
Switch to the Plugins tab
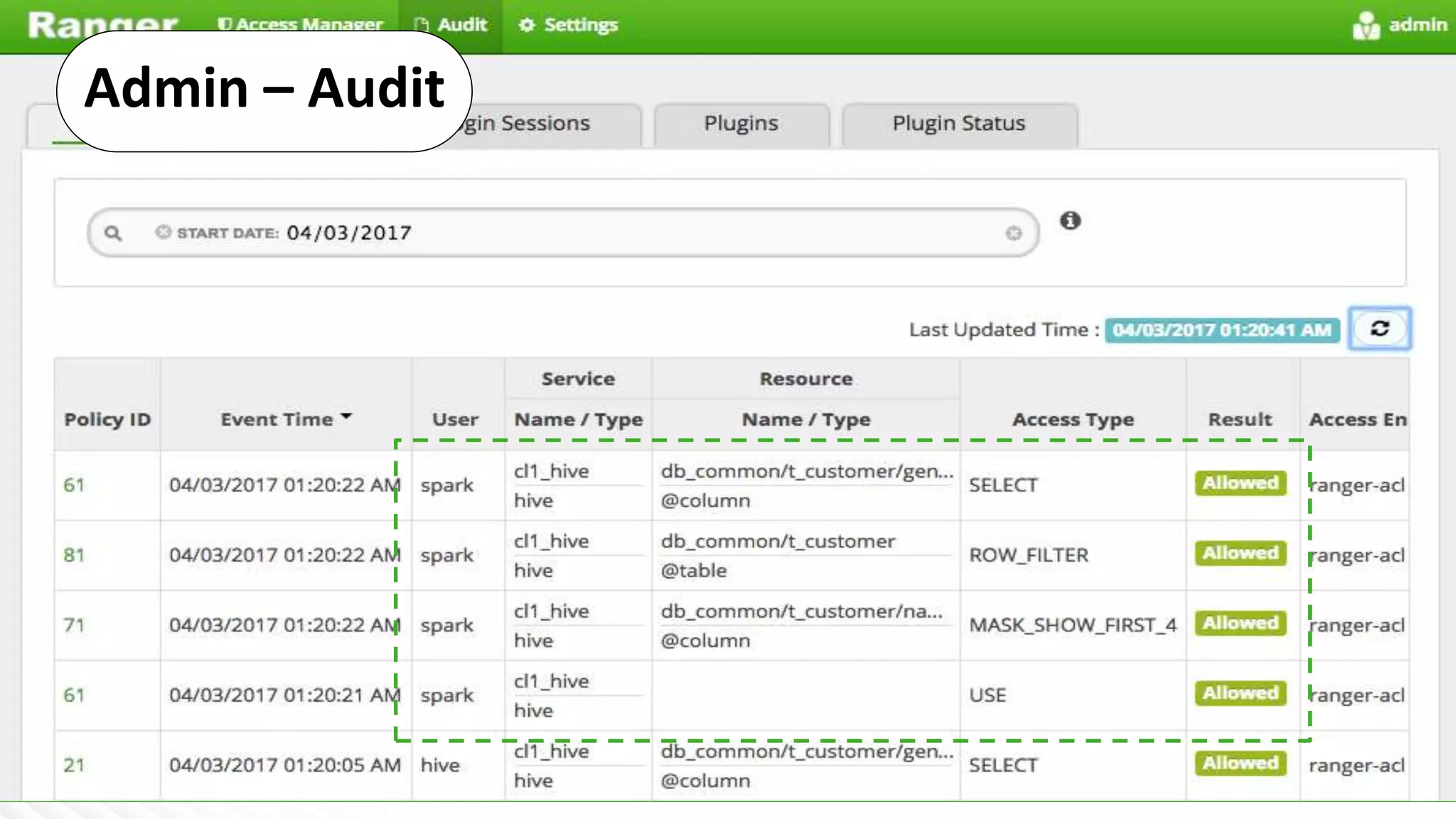741,124
